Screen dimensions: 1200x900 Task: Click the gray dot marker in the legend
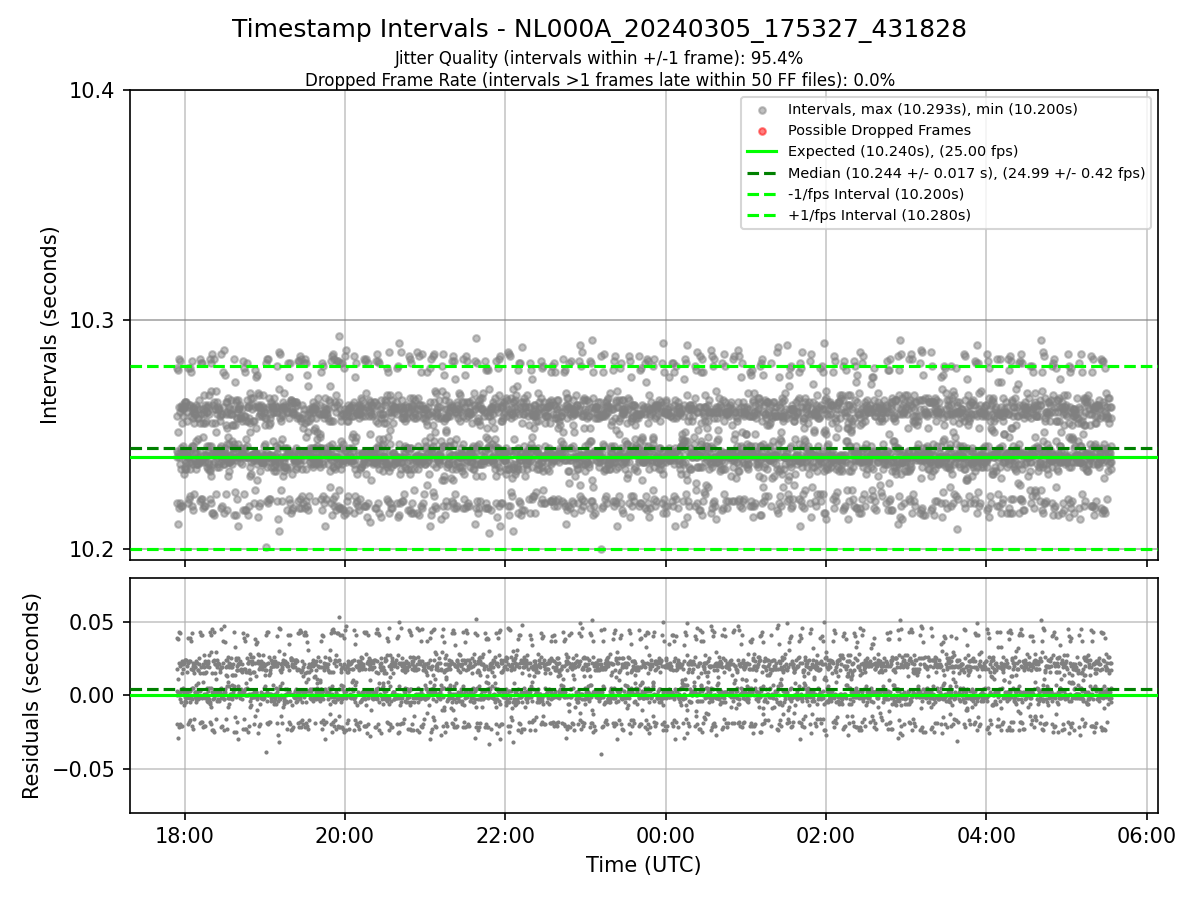[762, 109]
